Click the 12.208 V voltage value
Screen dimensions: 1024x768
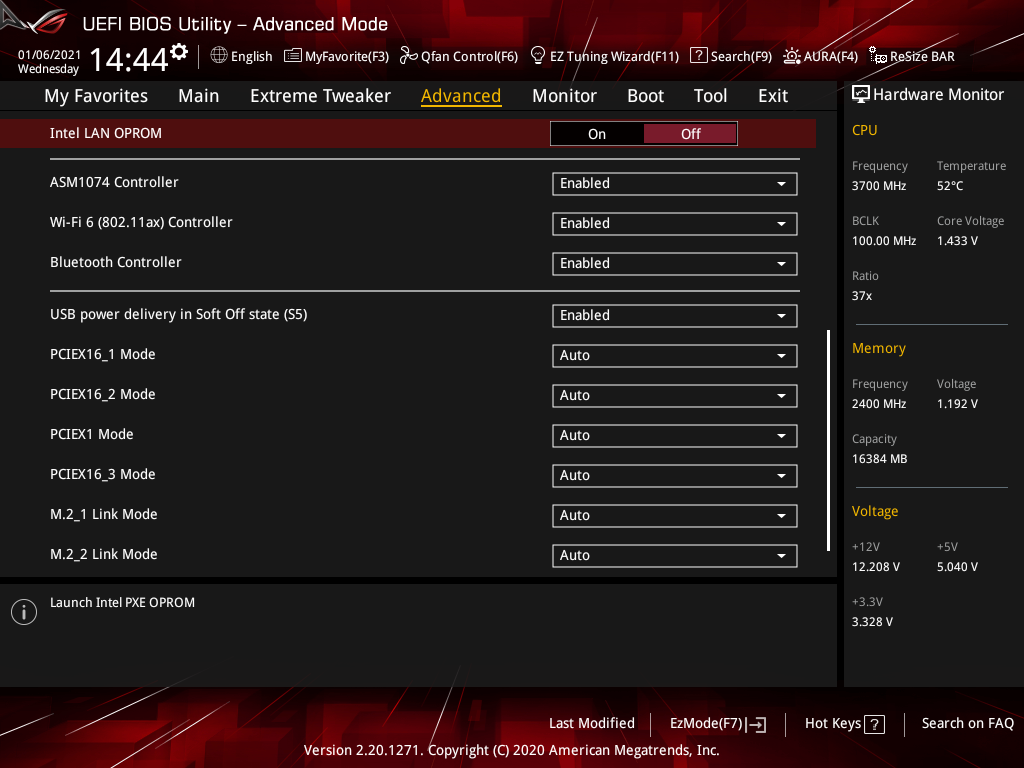(x=875, y=567)
